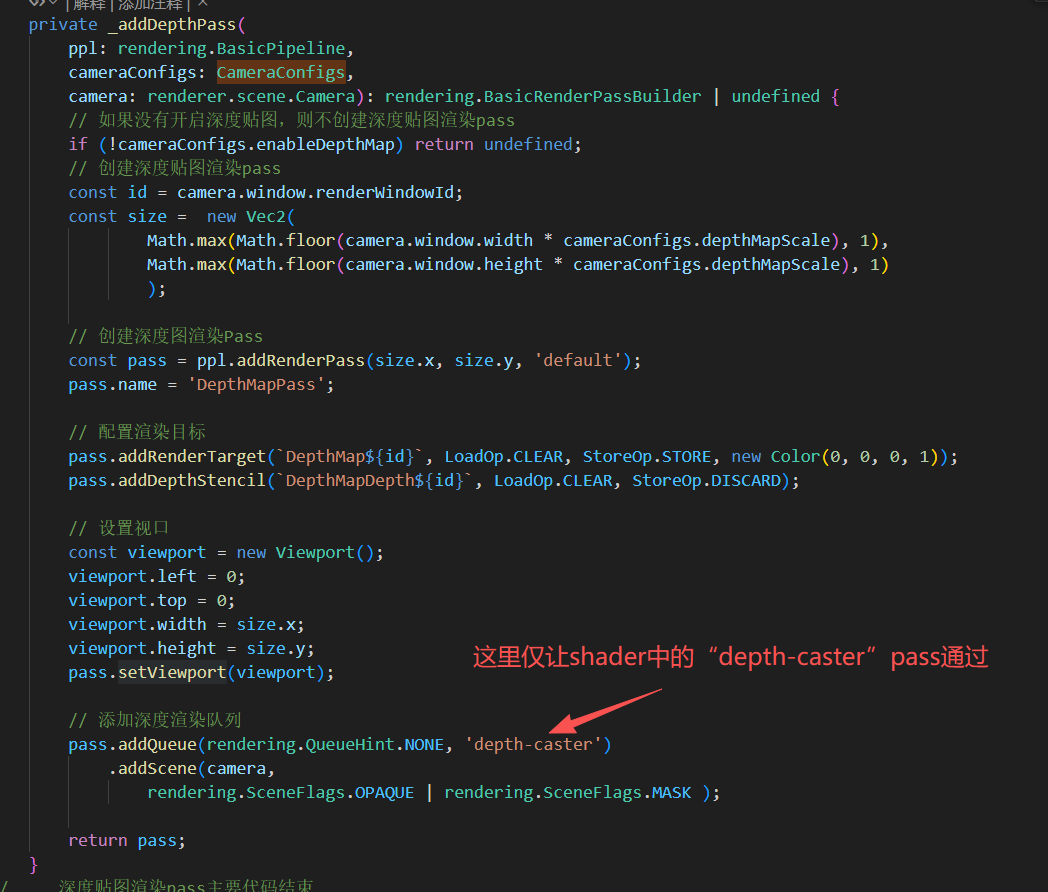1048x892 pixels.
Task: Click the return pass statement
Action: [x=127, y=841]
